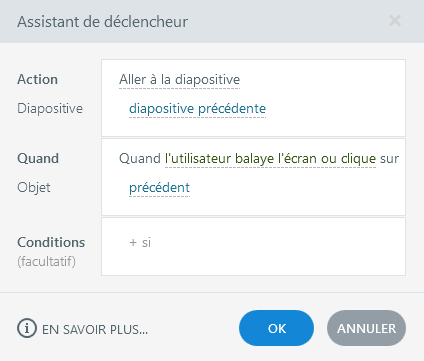The width and height of the screenshot is (424, 361).
Task: Click the 'Objet' field label
Action: coord(34,188)
